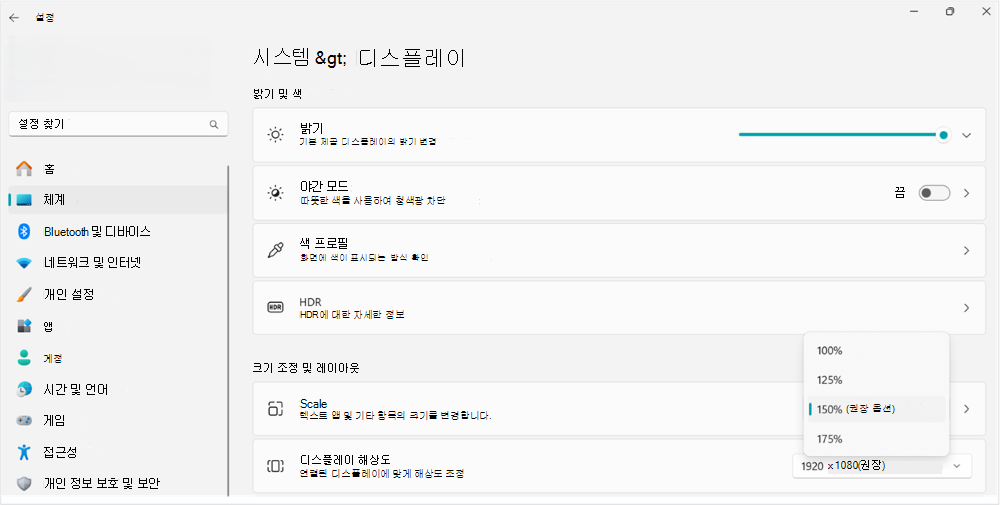Click the 게임 controller icon
The image size is (1000, 505).
click(24, 420)
